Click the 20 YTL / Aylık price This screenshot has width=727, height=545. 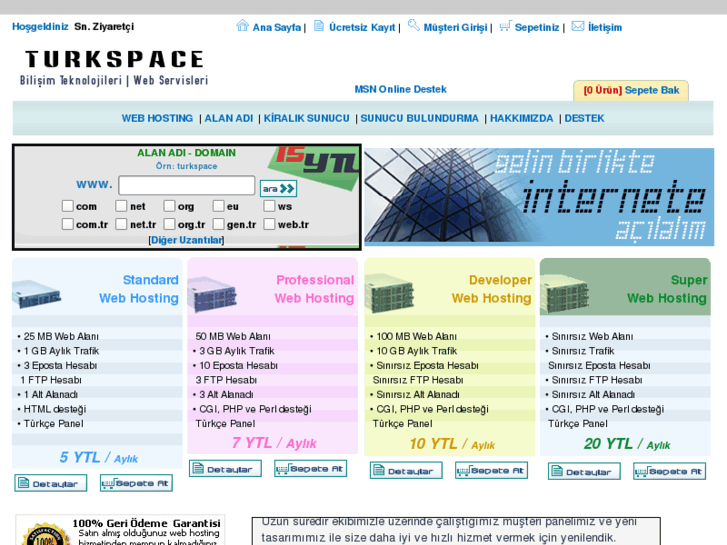[x=627, y=444]
